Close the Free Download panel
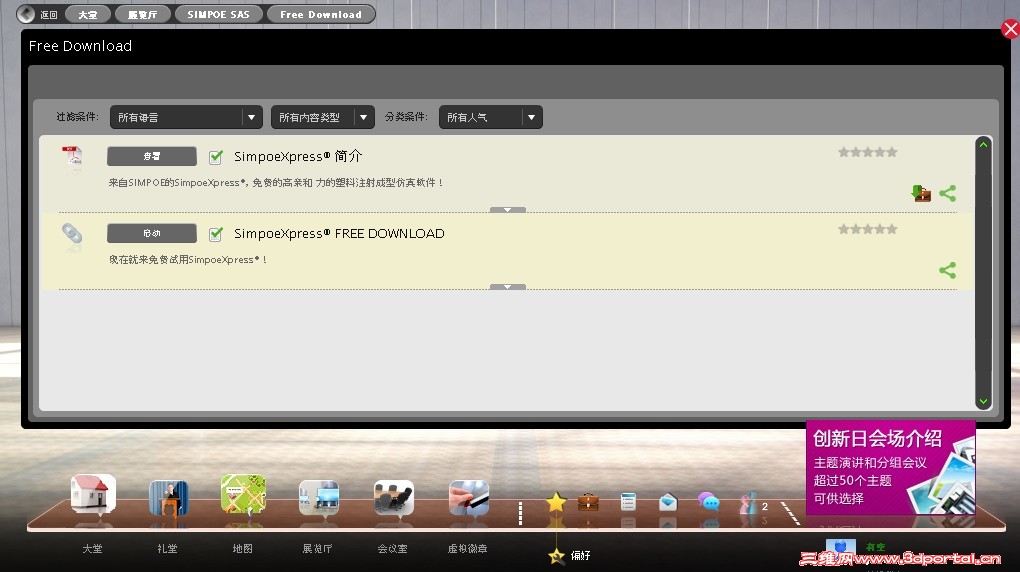Image resolution: width=1020 pixels, height=572 pixels. 1010,29
